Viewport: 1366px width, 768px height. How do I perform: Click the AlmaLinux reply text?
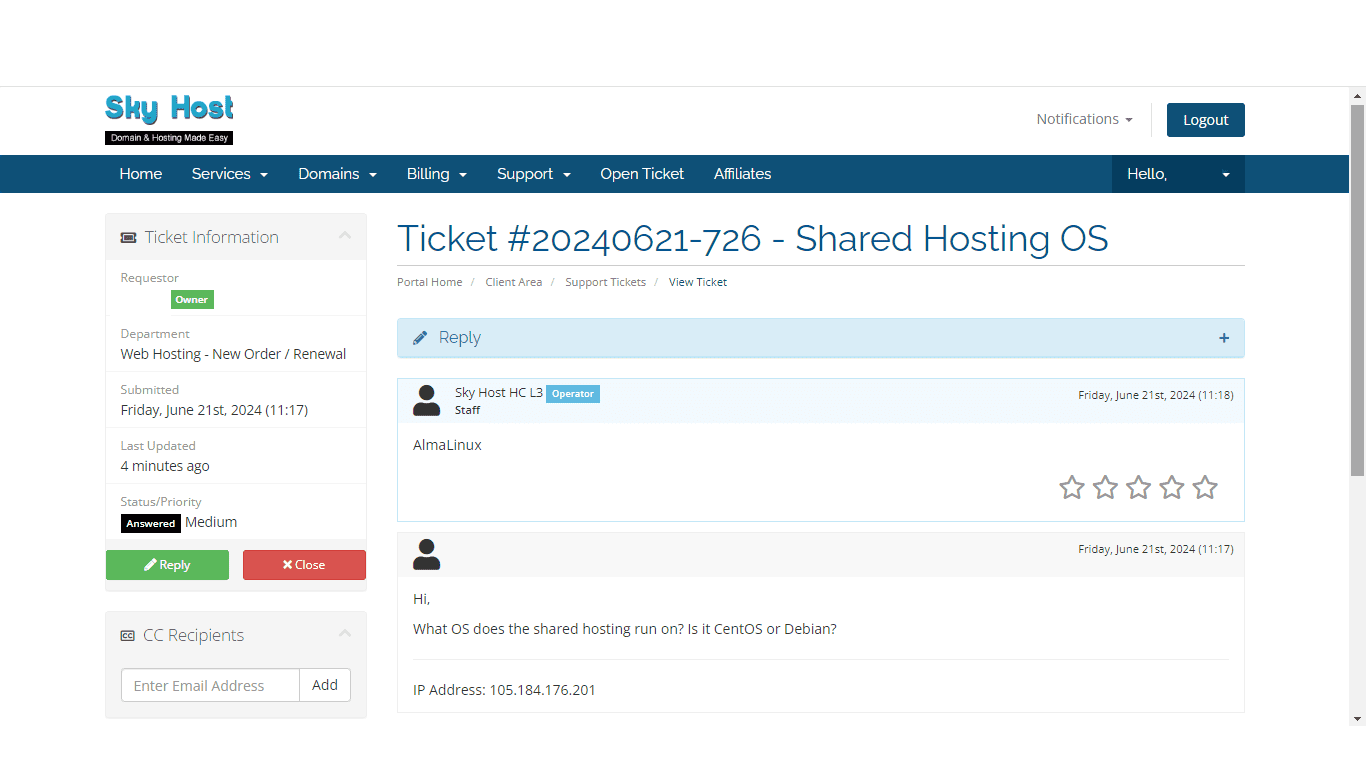(447, 445)
